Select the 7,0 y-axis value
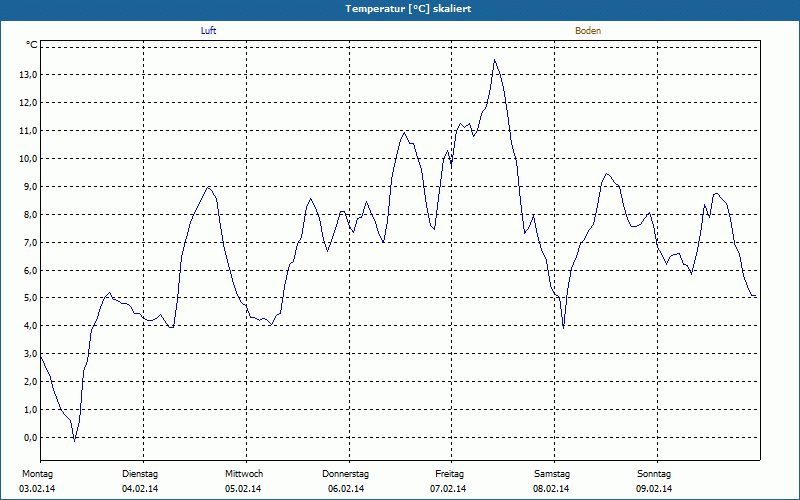This screenshot has width=800, height=500. [30, 242]
